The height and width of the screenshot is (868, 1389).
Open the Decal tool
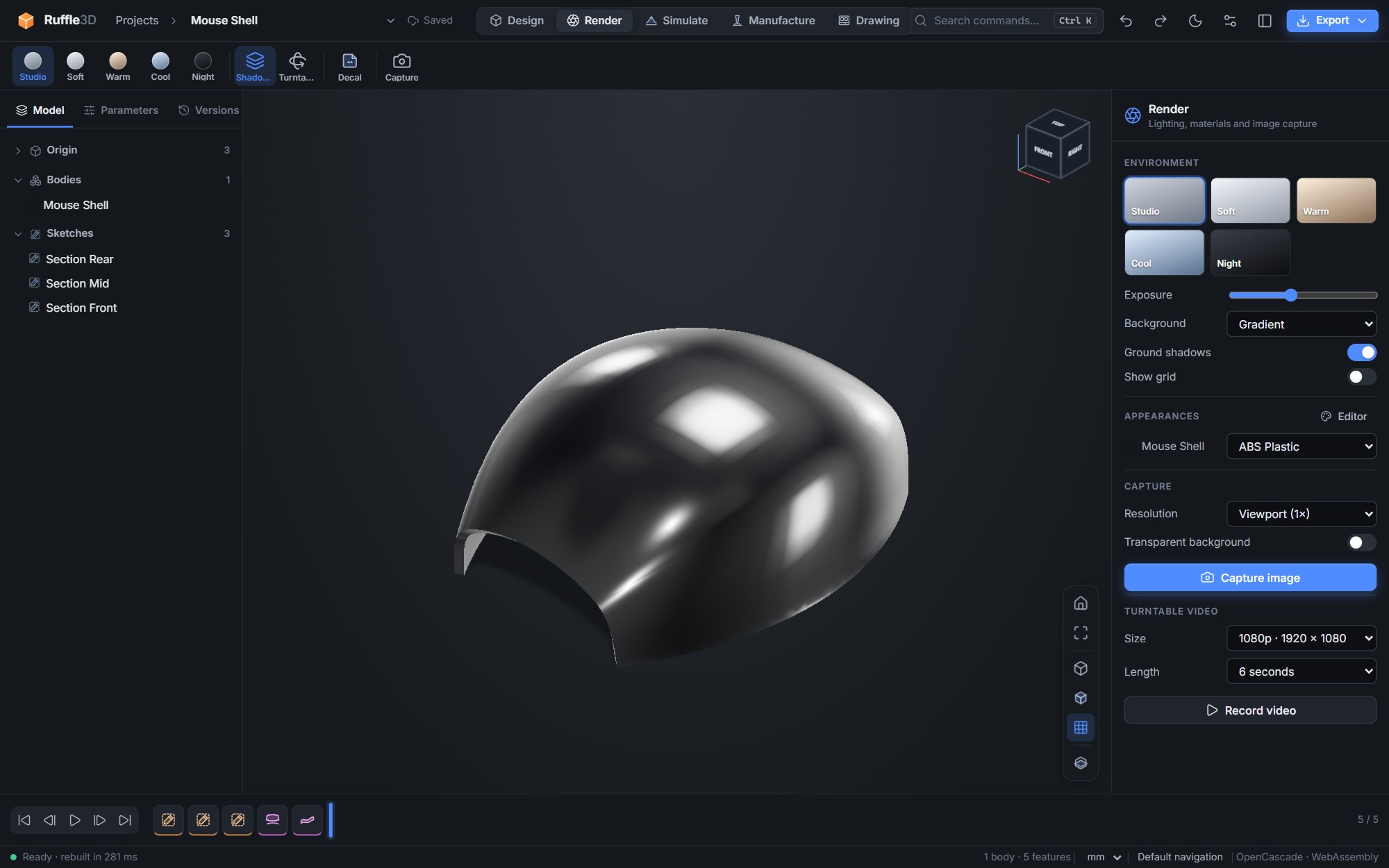pos(349,67)
